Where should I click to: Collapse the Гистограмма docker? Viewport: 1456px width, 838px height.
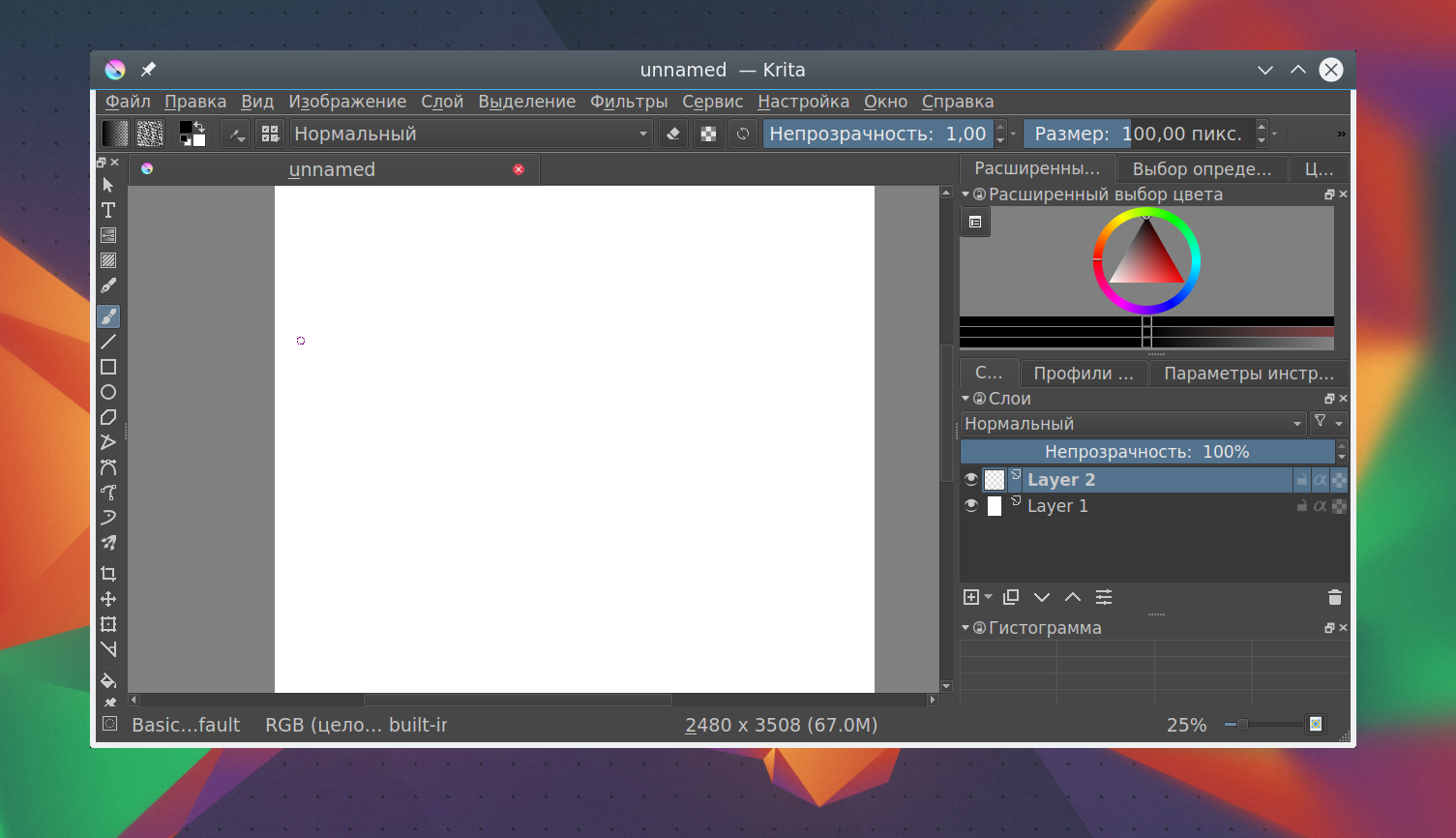point(966,627)
